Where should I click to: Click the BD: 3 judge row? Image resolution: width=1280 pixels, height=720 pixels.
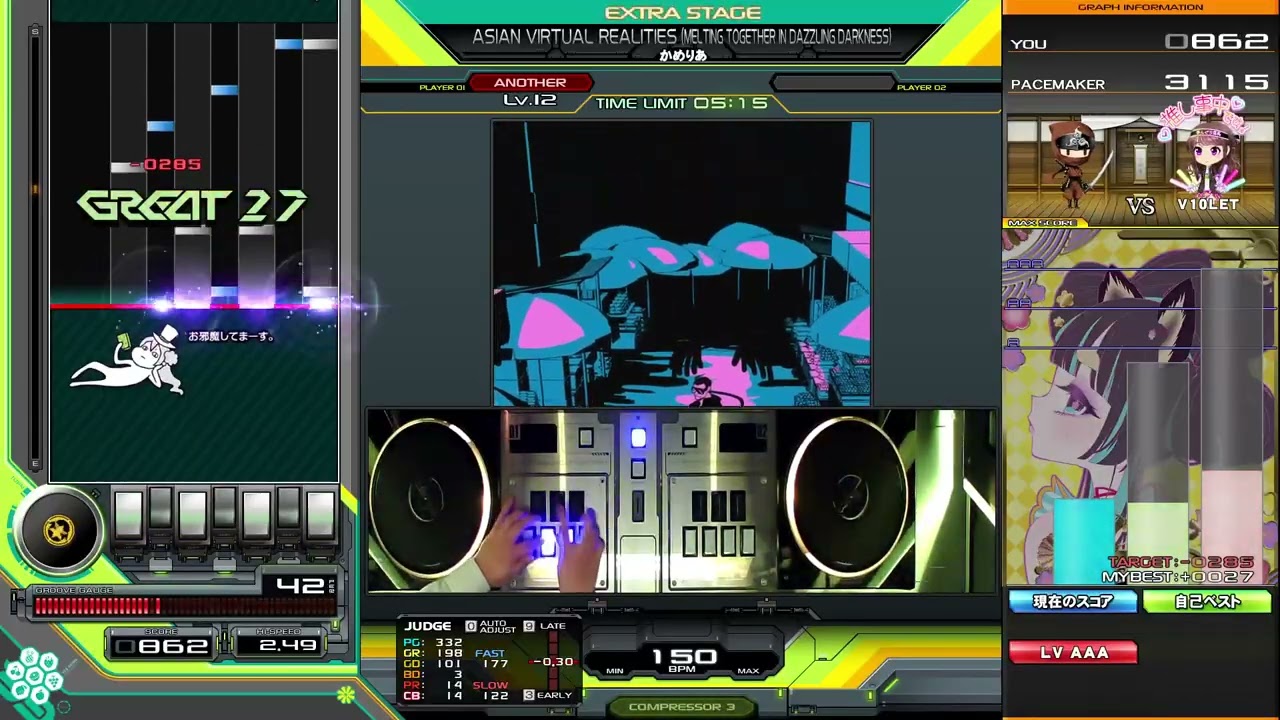click(433, 674)
